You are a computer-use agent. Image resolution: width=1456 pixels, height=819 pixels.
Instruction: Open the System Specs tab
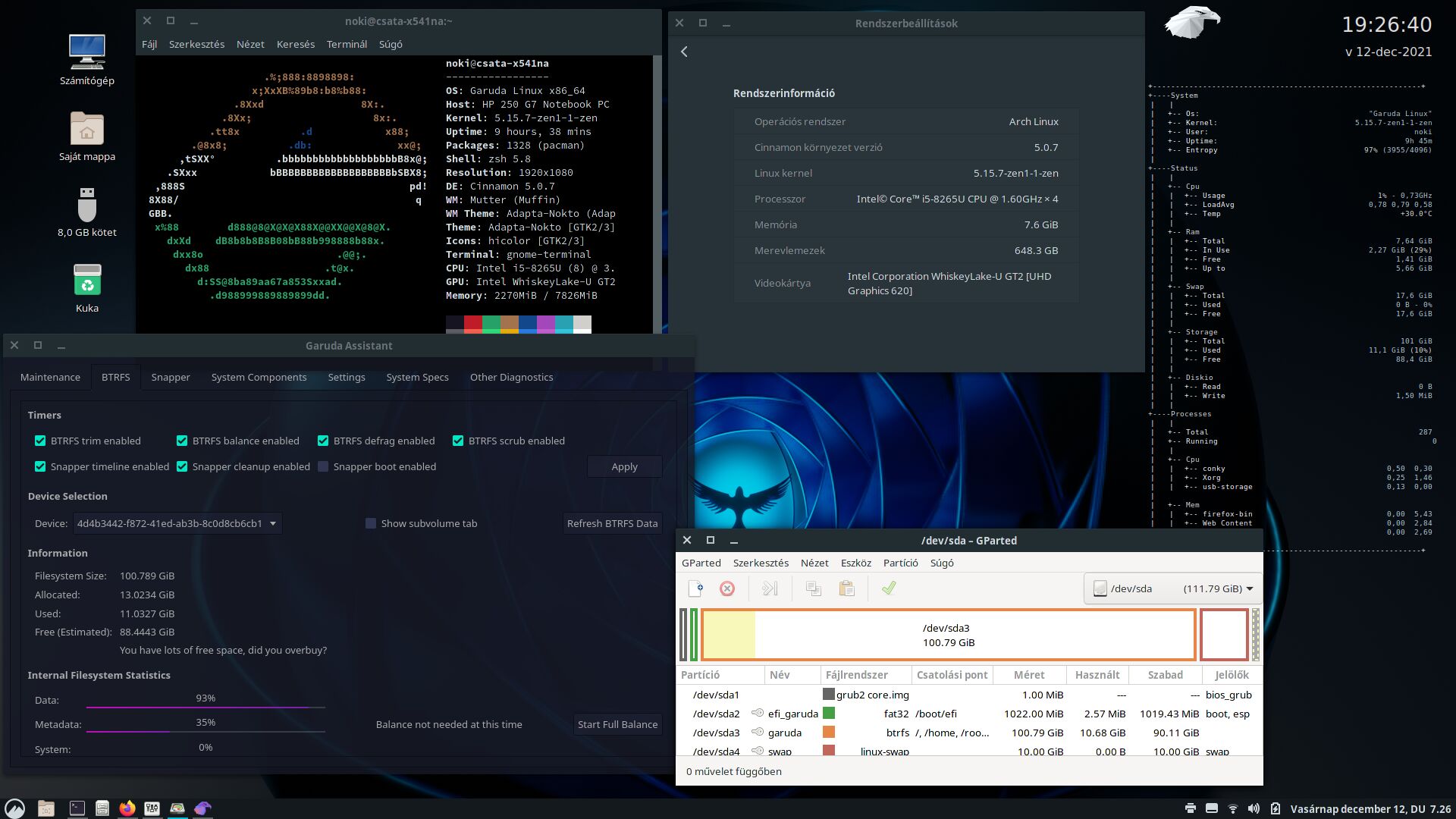point(417,377)
